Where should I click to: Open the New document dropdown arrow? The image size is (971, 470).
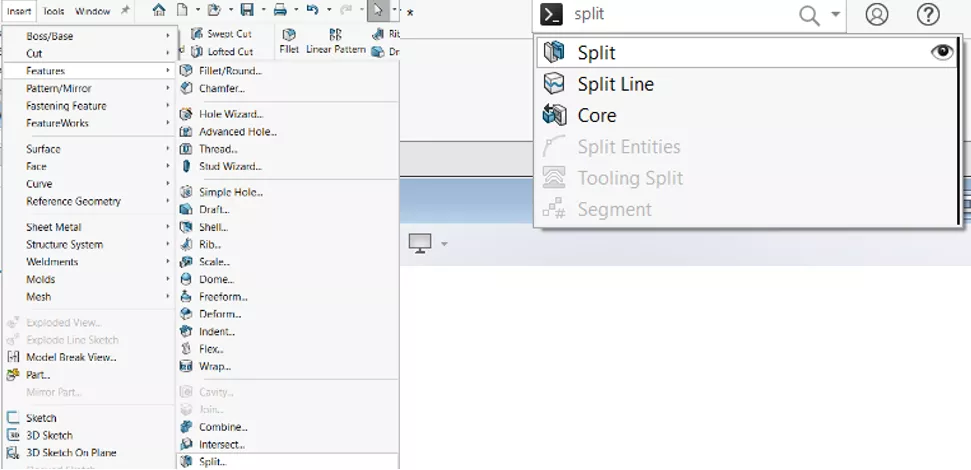(x=198, y=10)
